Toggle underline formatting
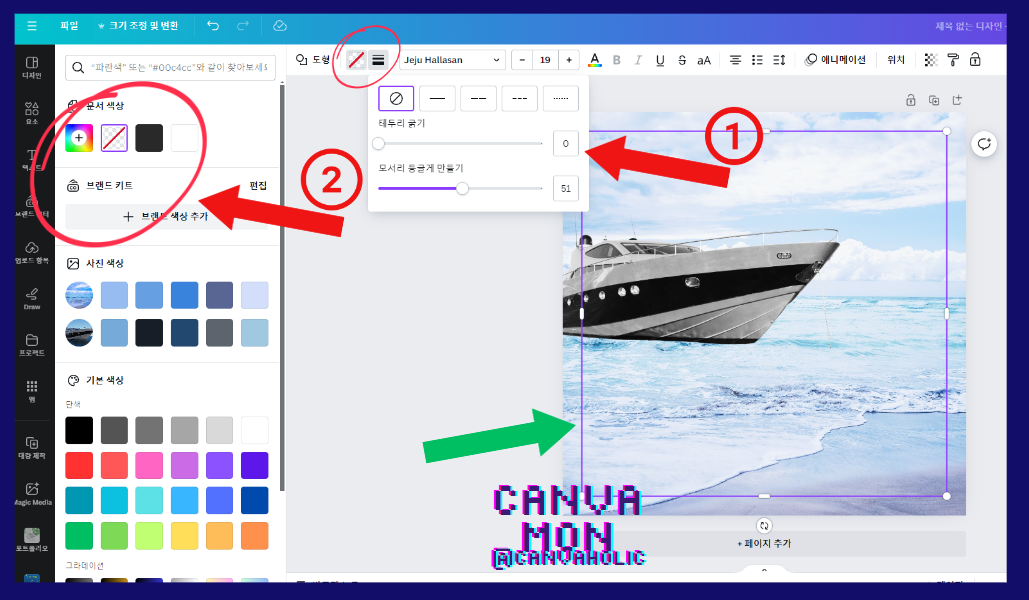The width and height of the screenshot is (1029, 600). [x=660, y=60]
